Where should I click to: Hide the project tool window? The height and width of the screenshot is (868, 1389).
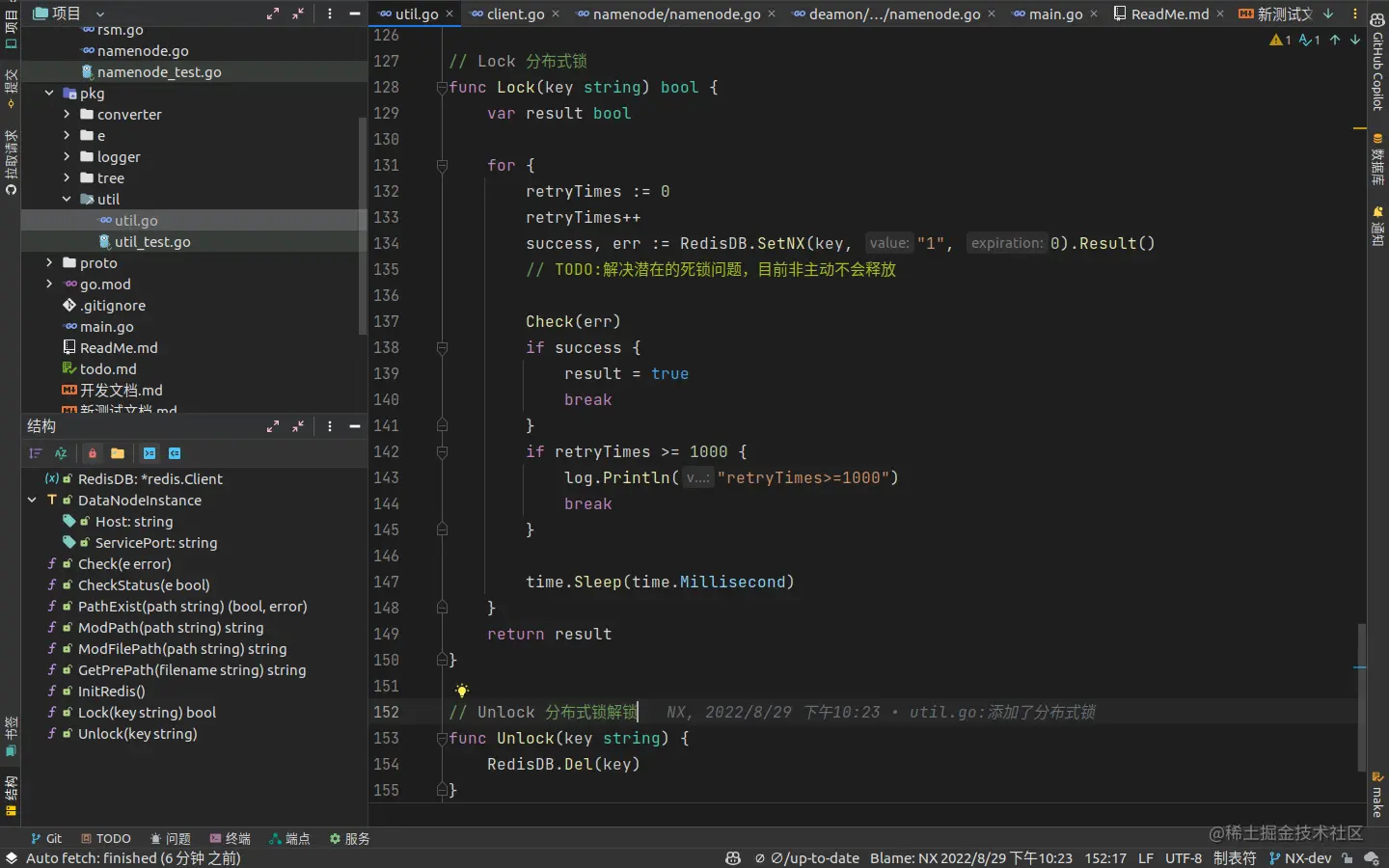[x=355, y=14]
